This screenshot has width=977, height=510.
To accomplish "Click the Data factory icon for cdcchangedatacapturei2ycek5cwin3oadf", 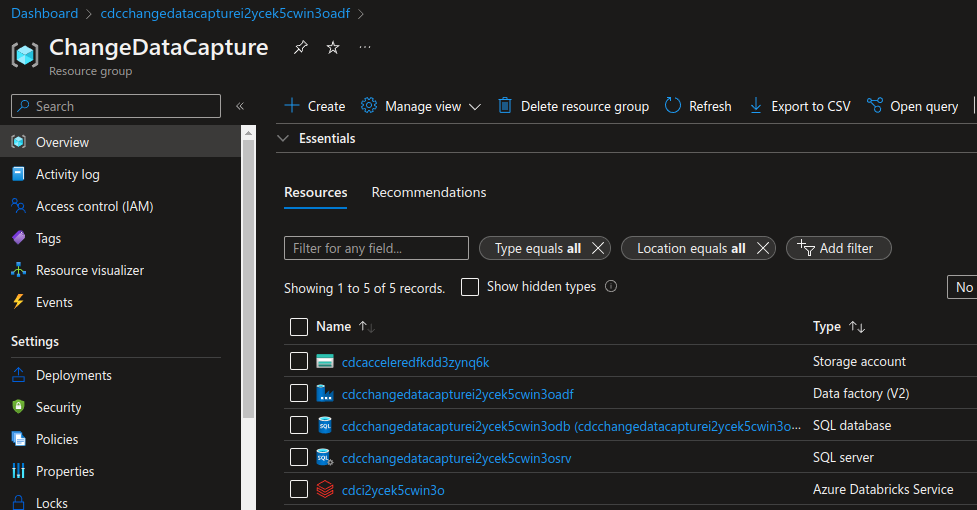I will (325, 394).
